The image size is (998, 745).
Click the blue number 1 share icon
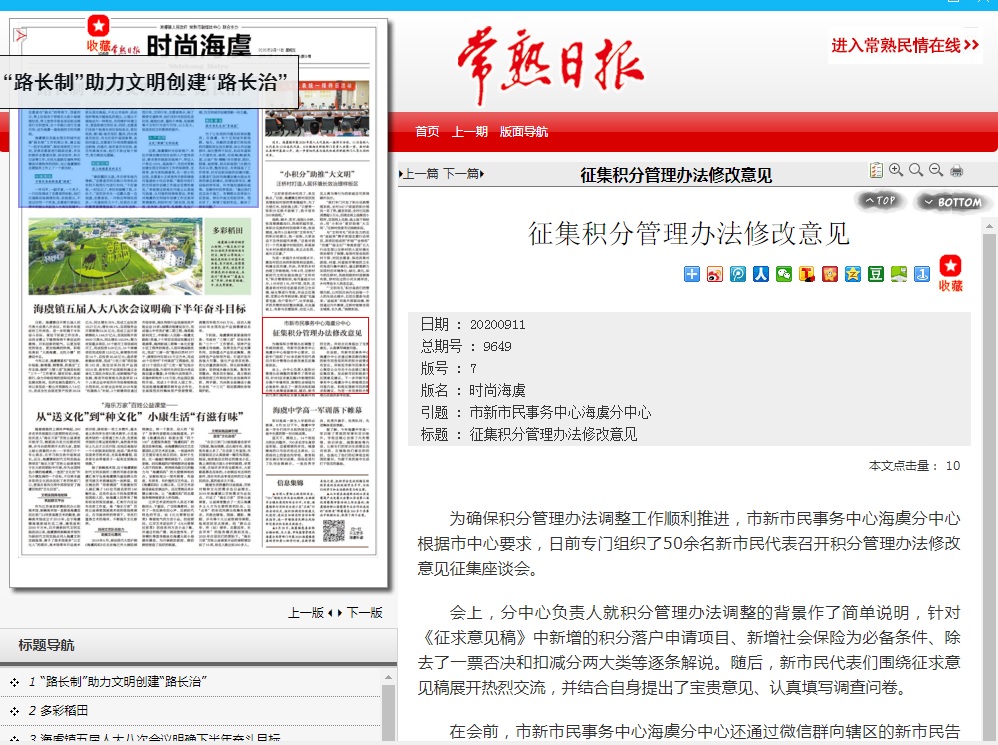(922, 274)
